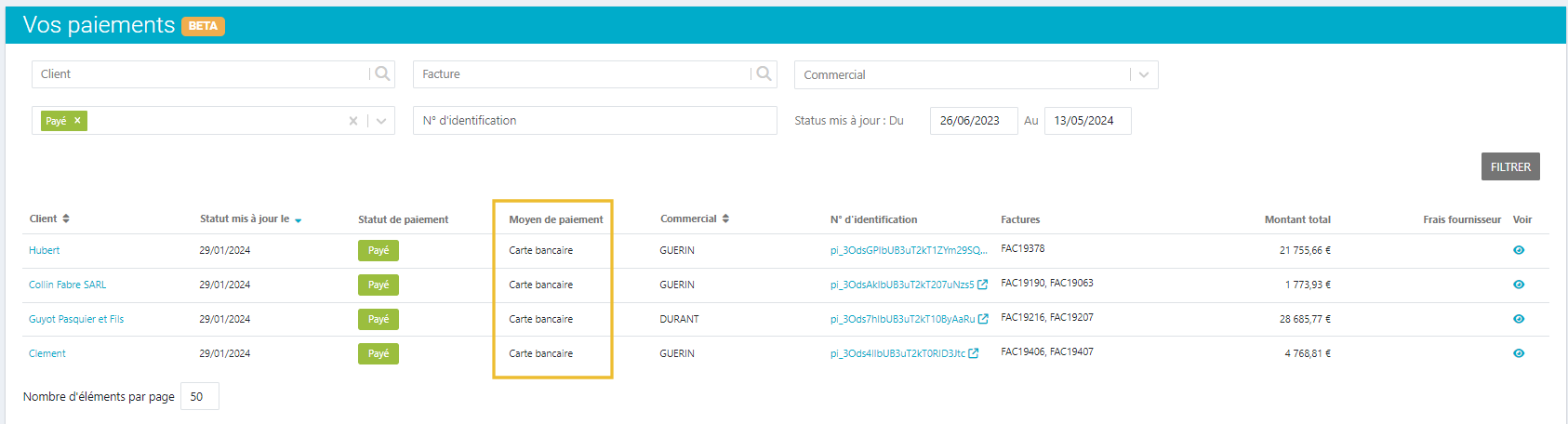This screenshot has width=1568, height=424.
Task: Open external link icon for Clement payment ID
Action: tap(974, 353)
